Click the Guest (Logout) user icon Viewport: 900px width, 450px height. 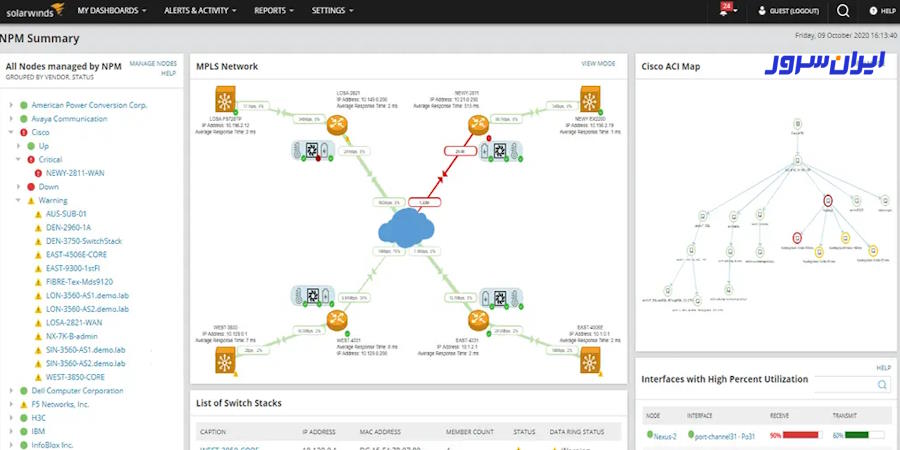tap(762, 10)
